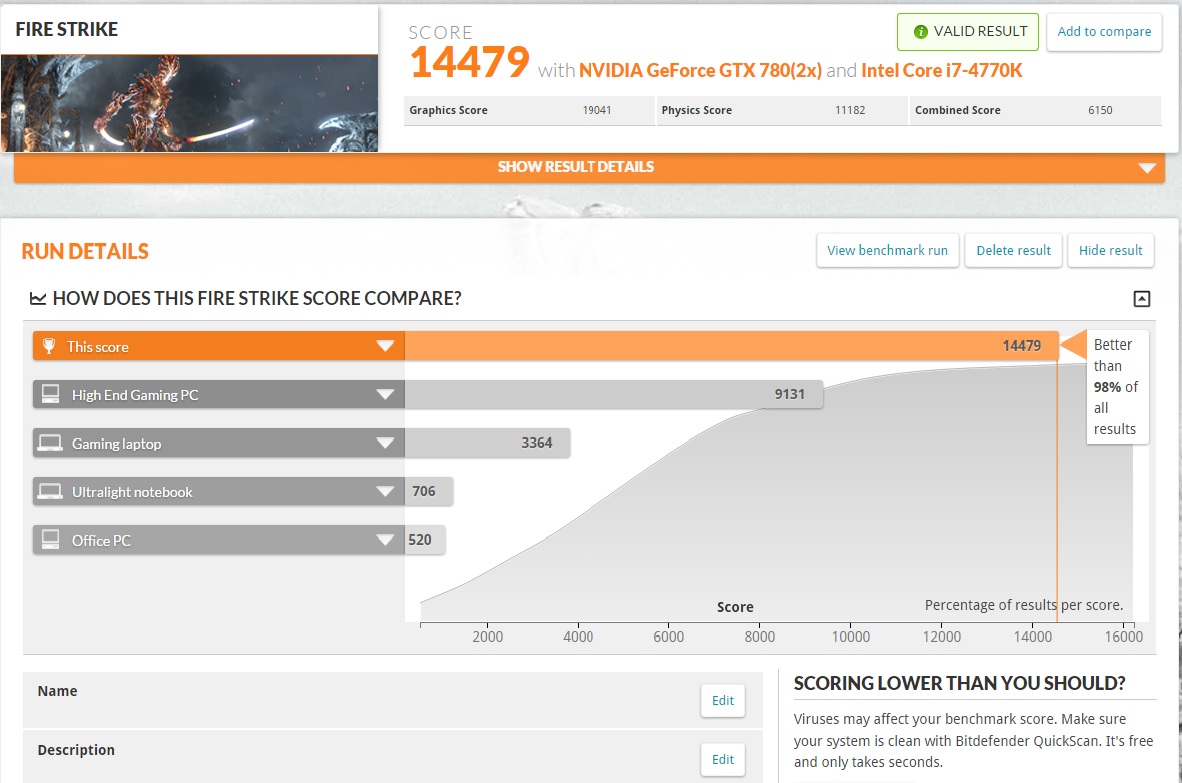
Task: Click the laptop icon for Ultralight notebook
Action: 51,491
